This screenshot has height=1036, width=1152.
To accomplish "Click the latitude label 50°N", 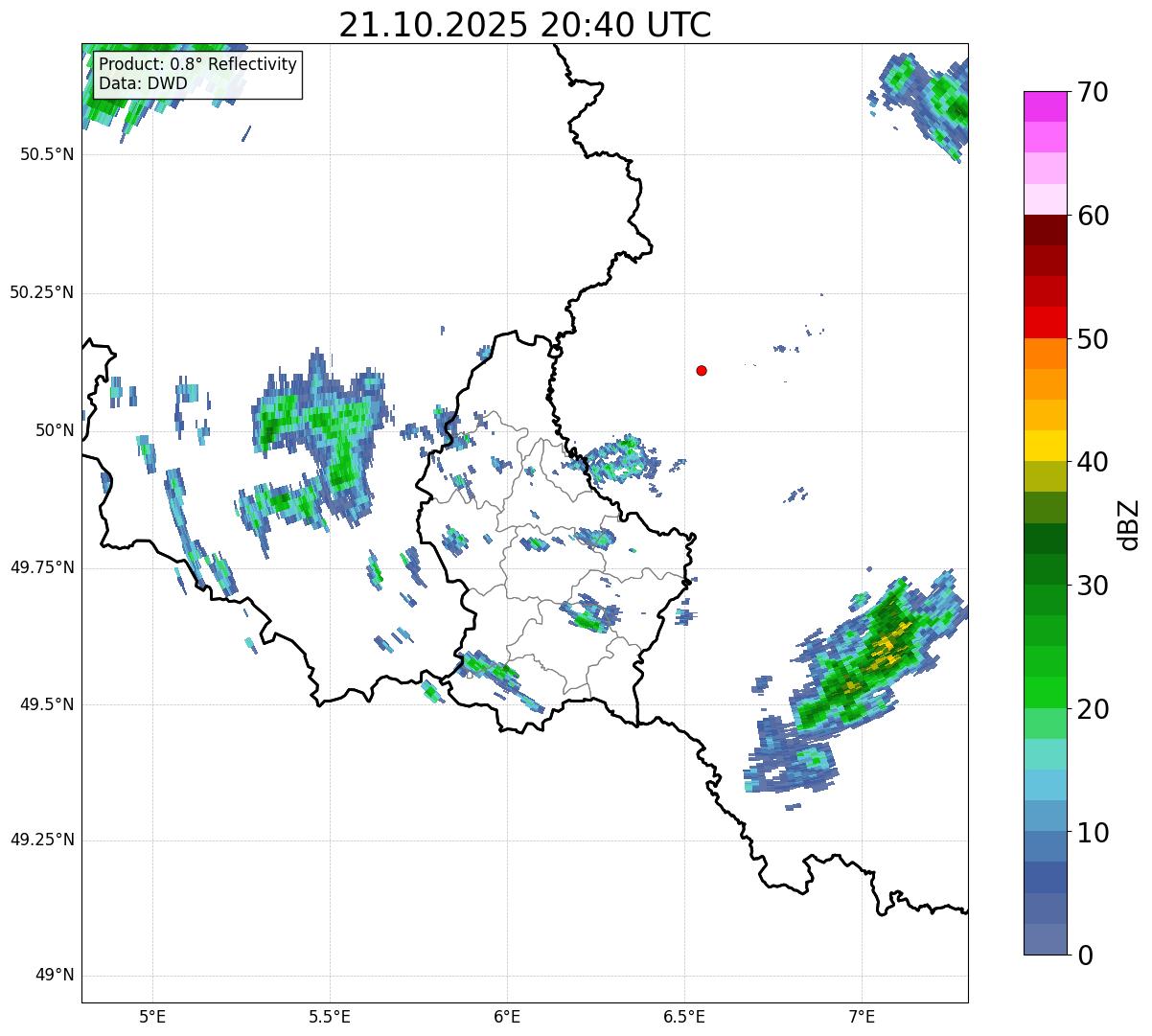I will click(55, 430).
